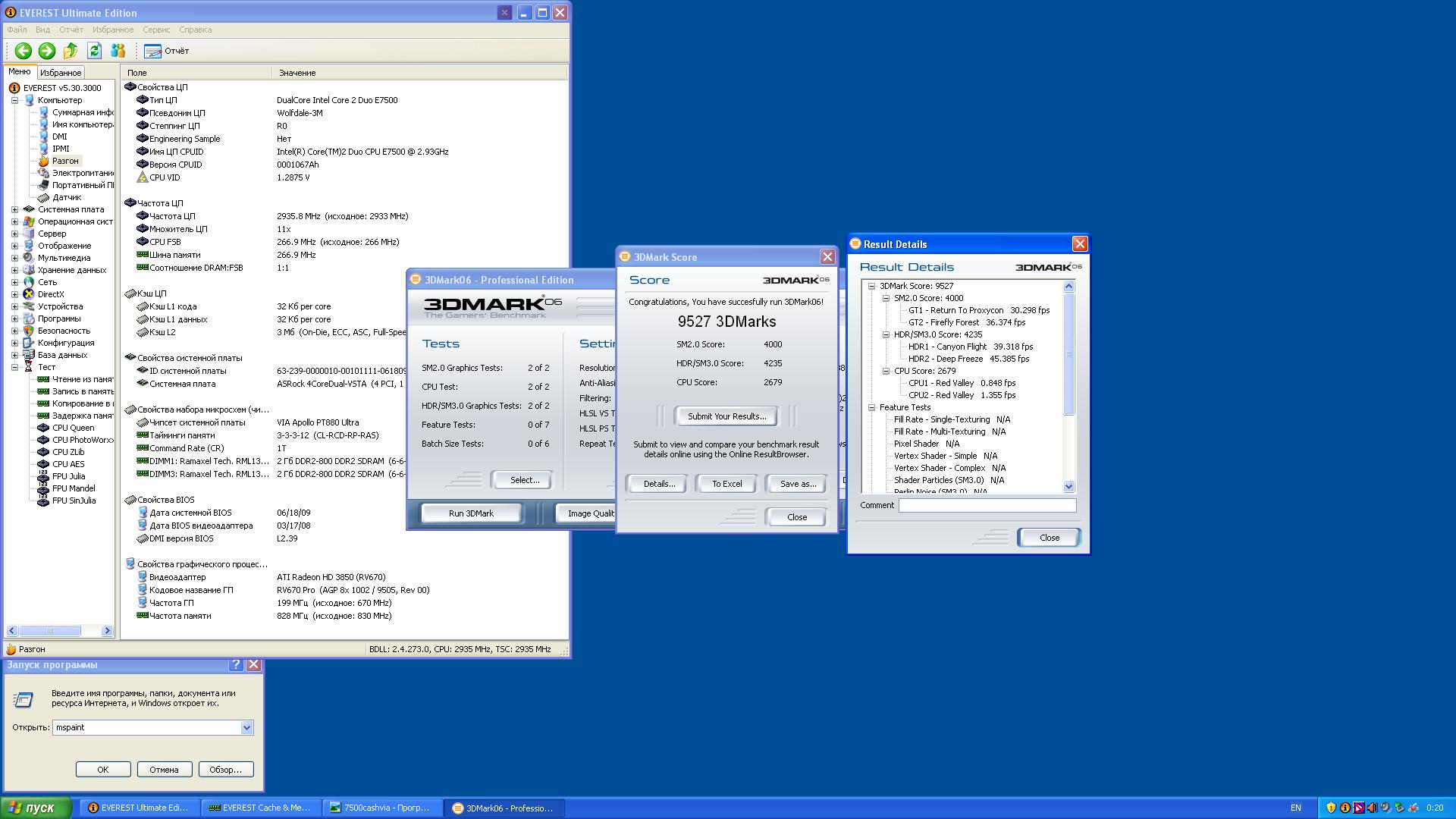Click the folder Up level toolbar icon
The image size is (1456, 819).
tap(71, 51)
